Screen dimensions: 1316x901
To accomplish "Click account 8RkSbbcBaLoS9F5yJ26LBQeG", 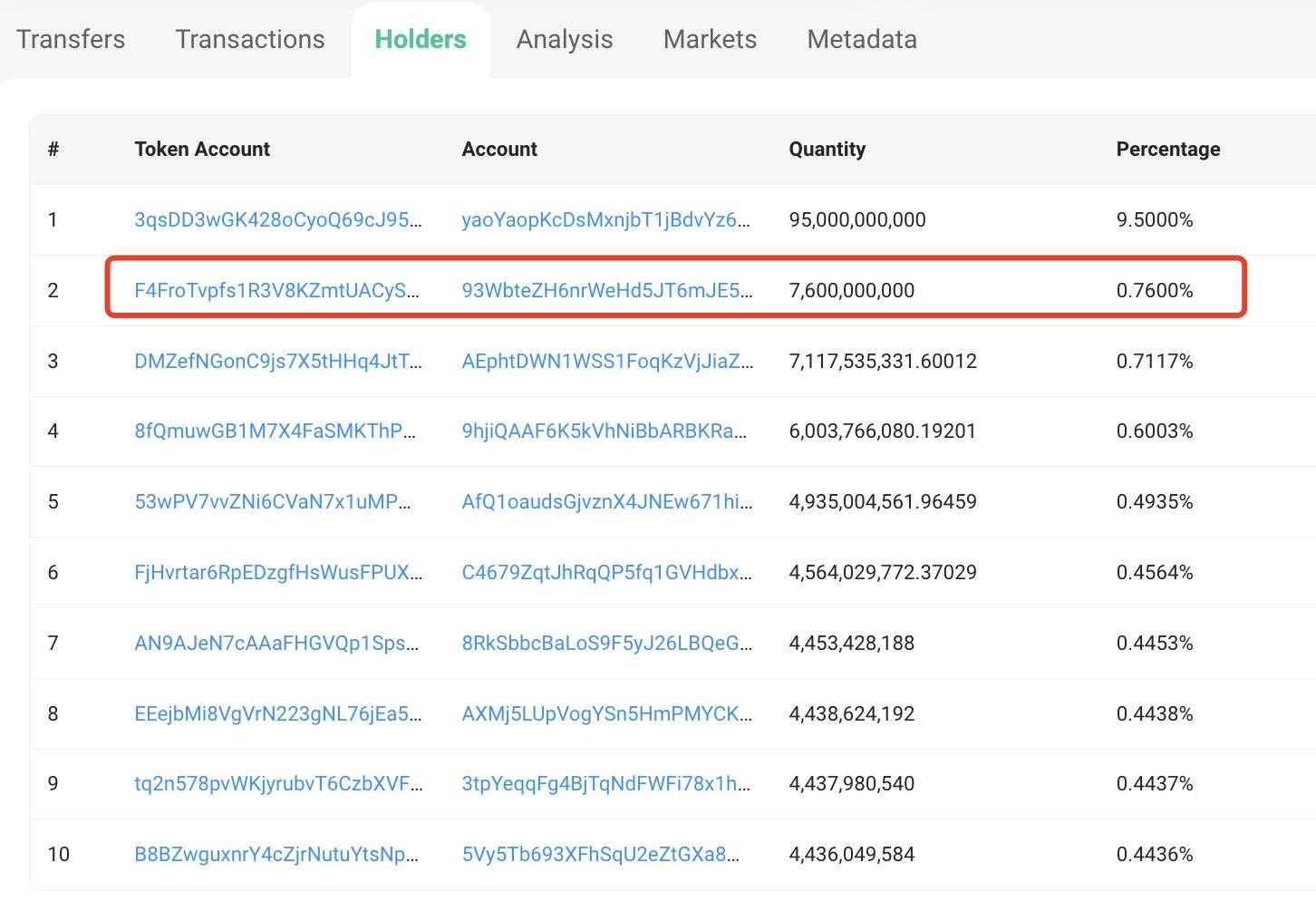I will [606, 643].
